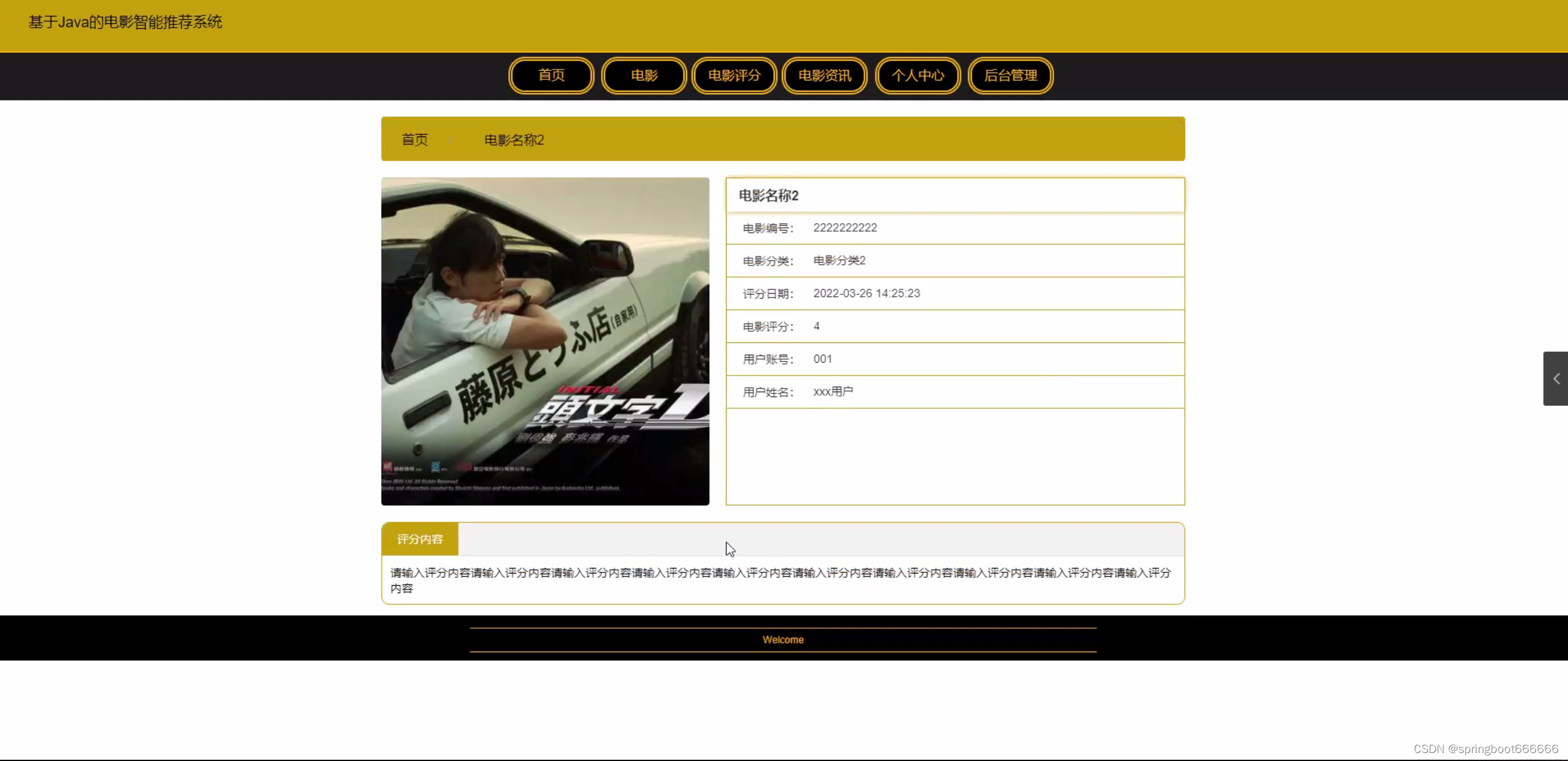Select 电影资讯 in the navigation bar

[x=824, y=76]
